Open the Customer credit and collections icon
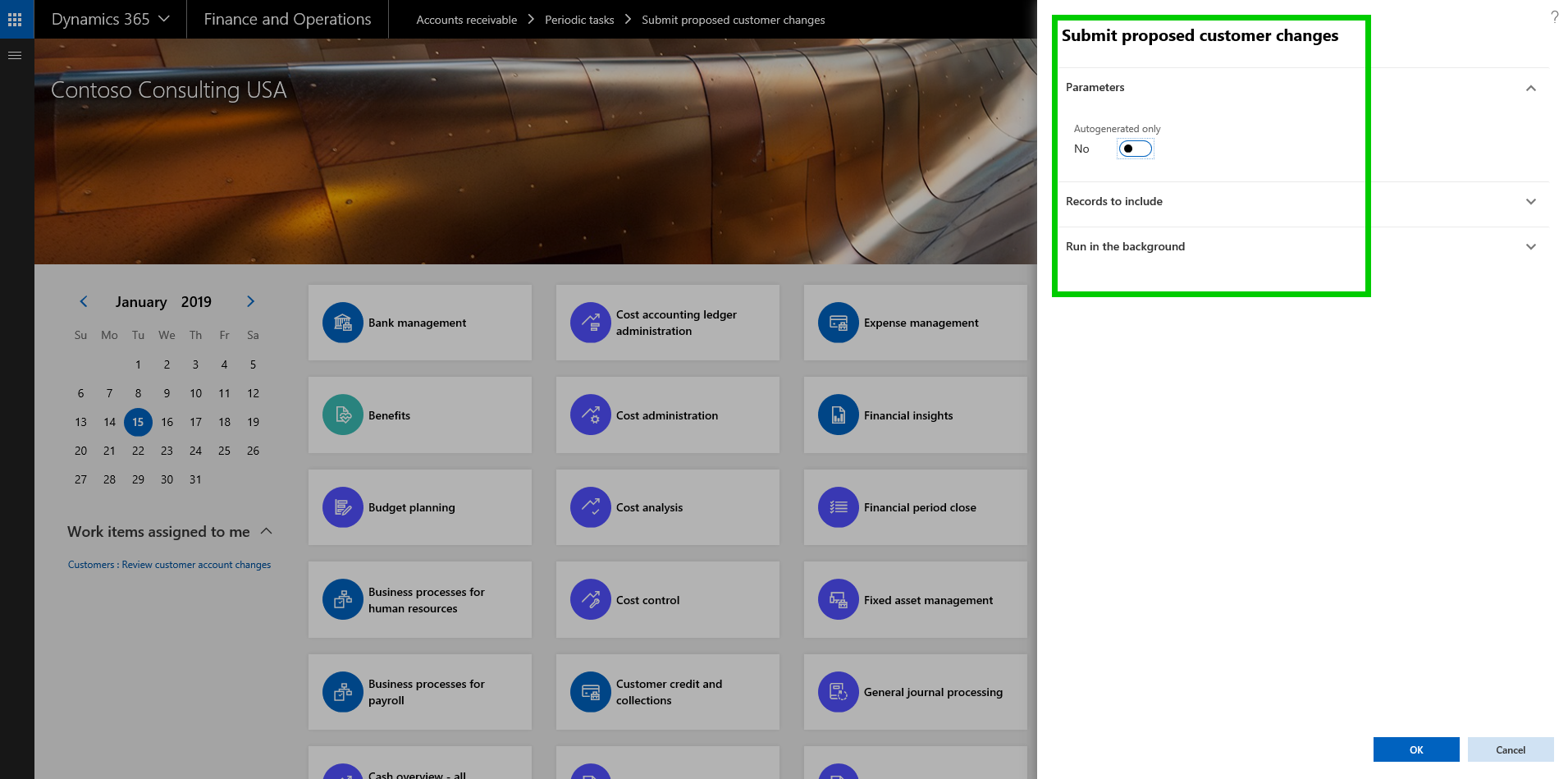This screenshot has height=779, width=1568. click(591, 692)
